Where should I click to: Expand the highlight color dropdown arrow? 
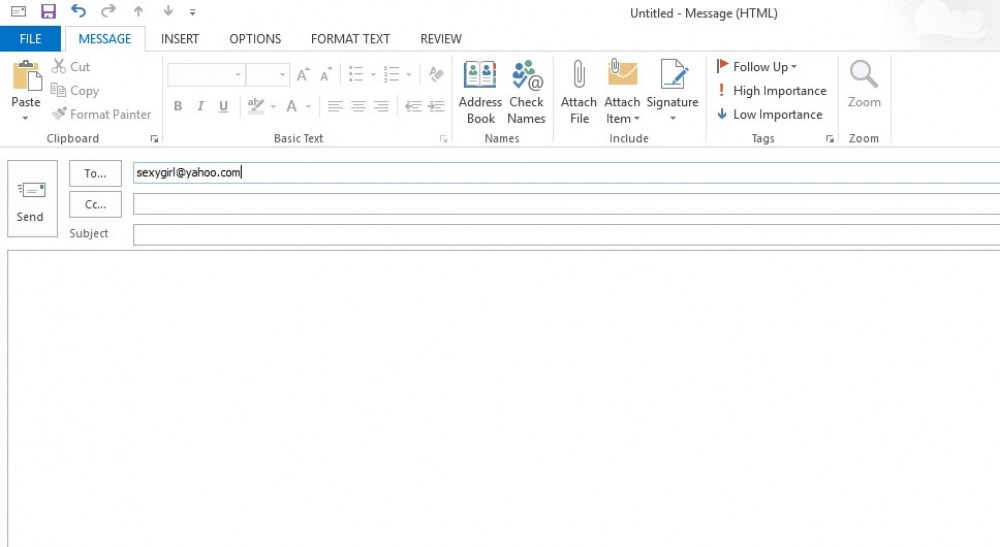[x=274, y=106]
